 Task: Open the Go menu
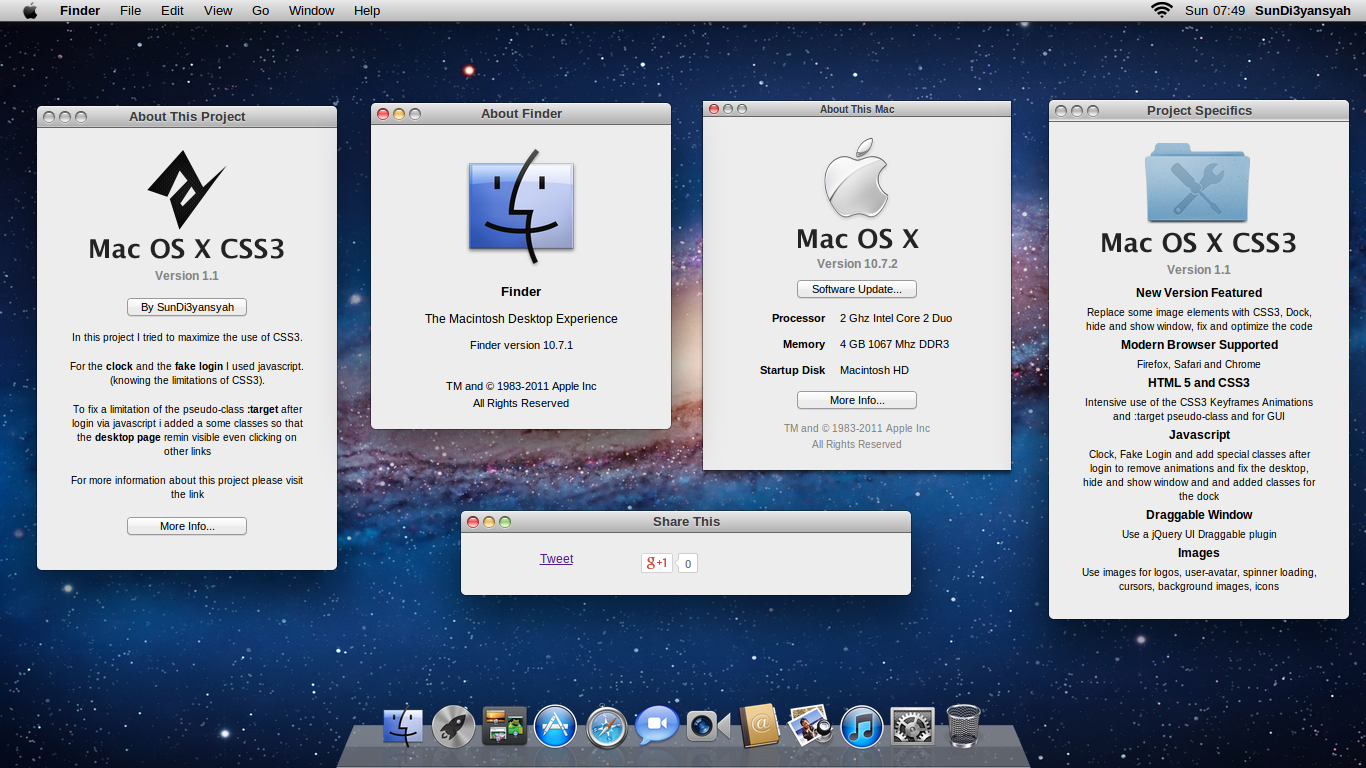(x=261, y=10)
